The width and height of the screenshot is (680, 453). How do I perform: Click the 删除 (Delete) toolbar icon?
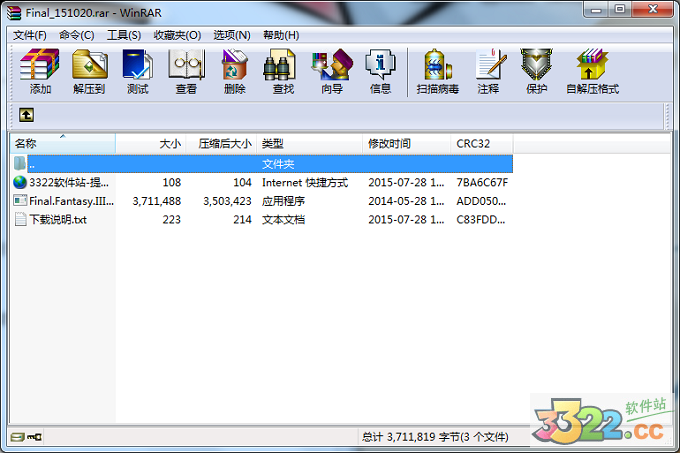pos(235,71)
